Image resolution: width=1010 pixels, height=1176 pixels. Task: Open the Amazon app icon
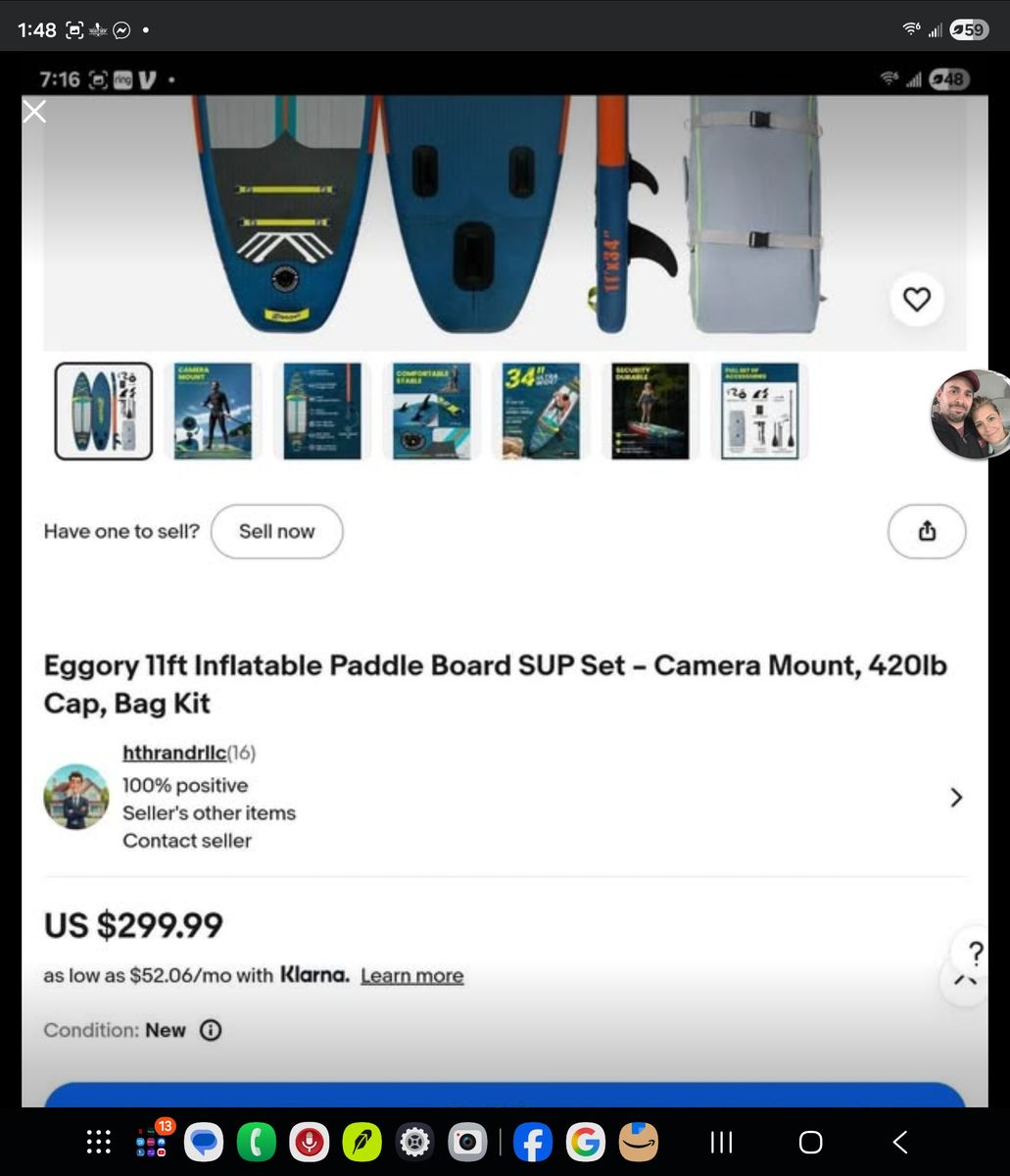pos(639,1143)
